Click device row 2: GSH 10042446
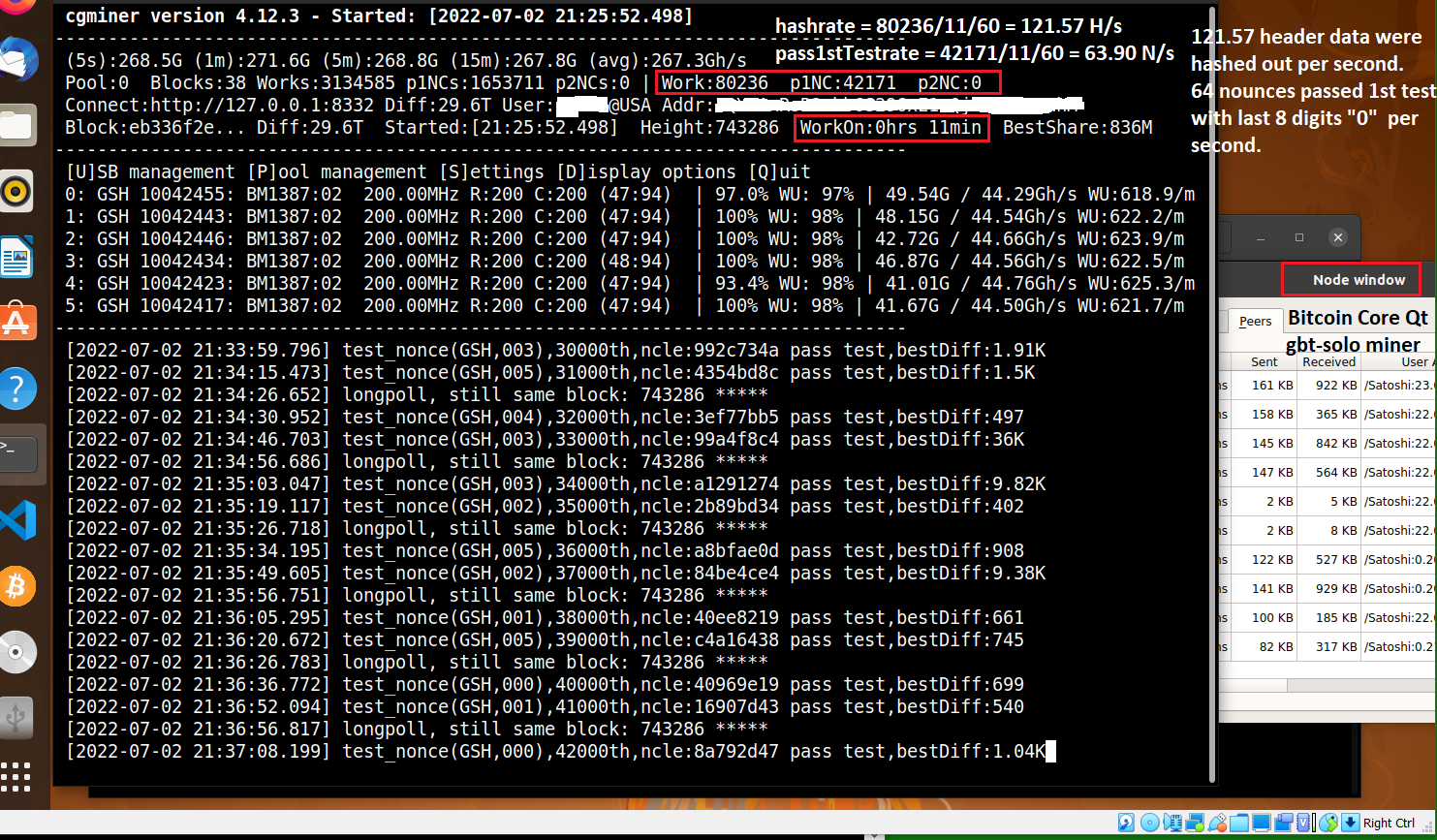This screenshot has height=840, width=1437. [x=625, y=238]
